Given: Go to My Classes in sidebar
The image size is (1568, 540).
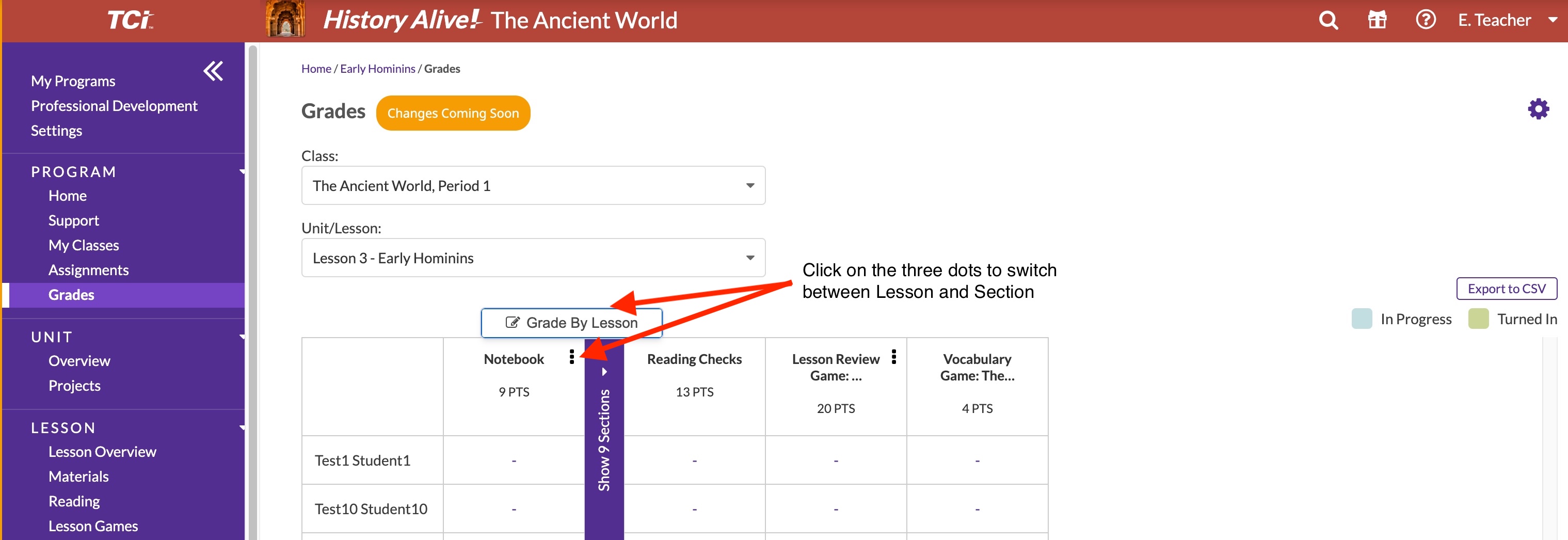Looking at the screenshot, I should tap(84, 245).
